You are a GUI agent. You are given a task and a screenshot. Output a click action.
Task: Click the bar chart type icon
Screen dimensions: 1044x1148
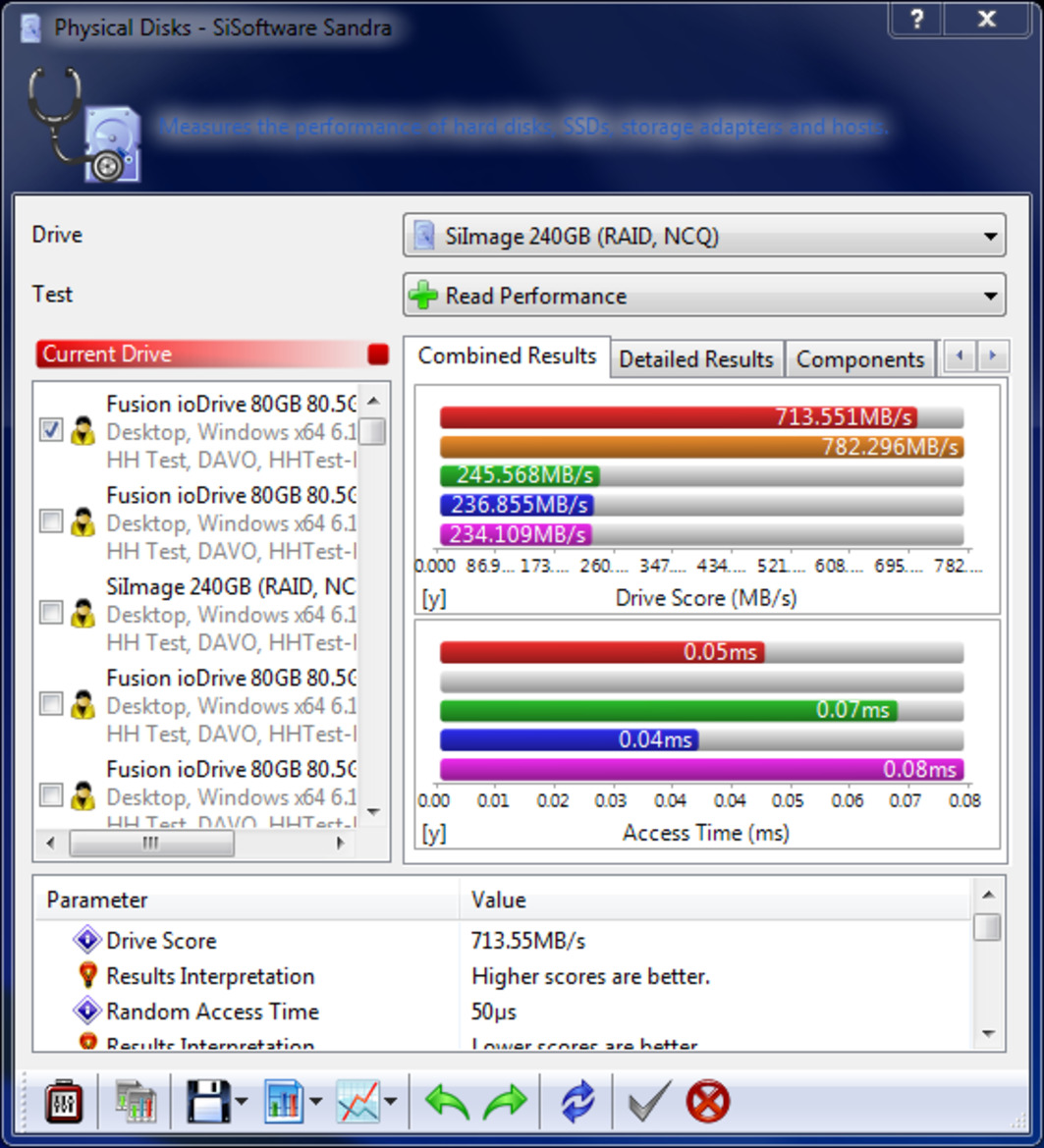pyautogui.click(x=284, y=1102)
